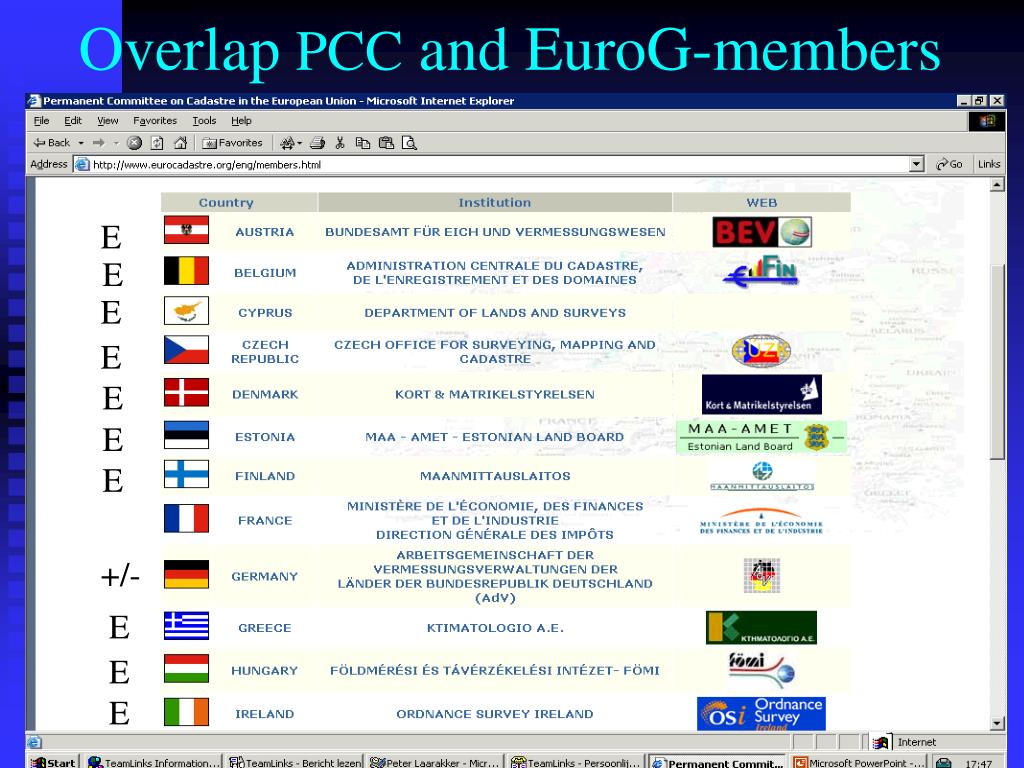Click 'DEPARTMENT OF LANDS AND SURVEYS' text
1024x768 pixels.
[495, 313]
